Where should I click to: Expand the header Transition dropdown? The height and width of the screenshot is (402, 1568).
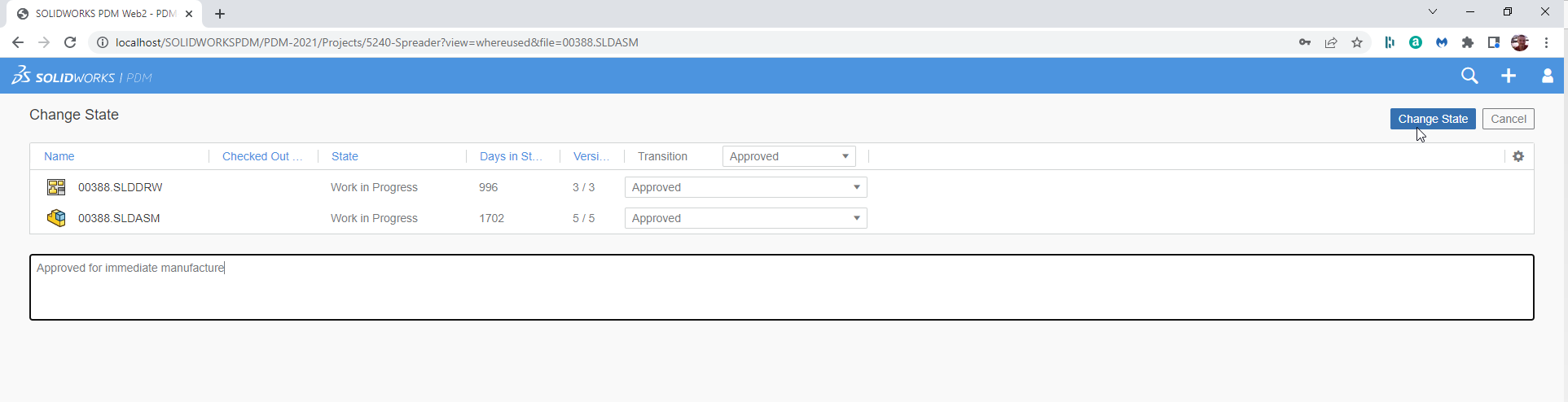pos(788,156)
